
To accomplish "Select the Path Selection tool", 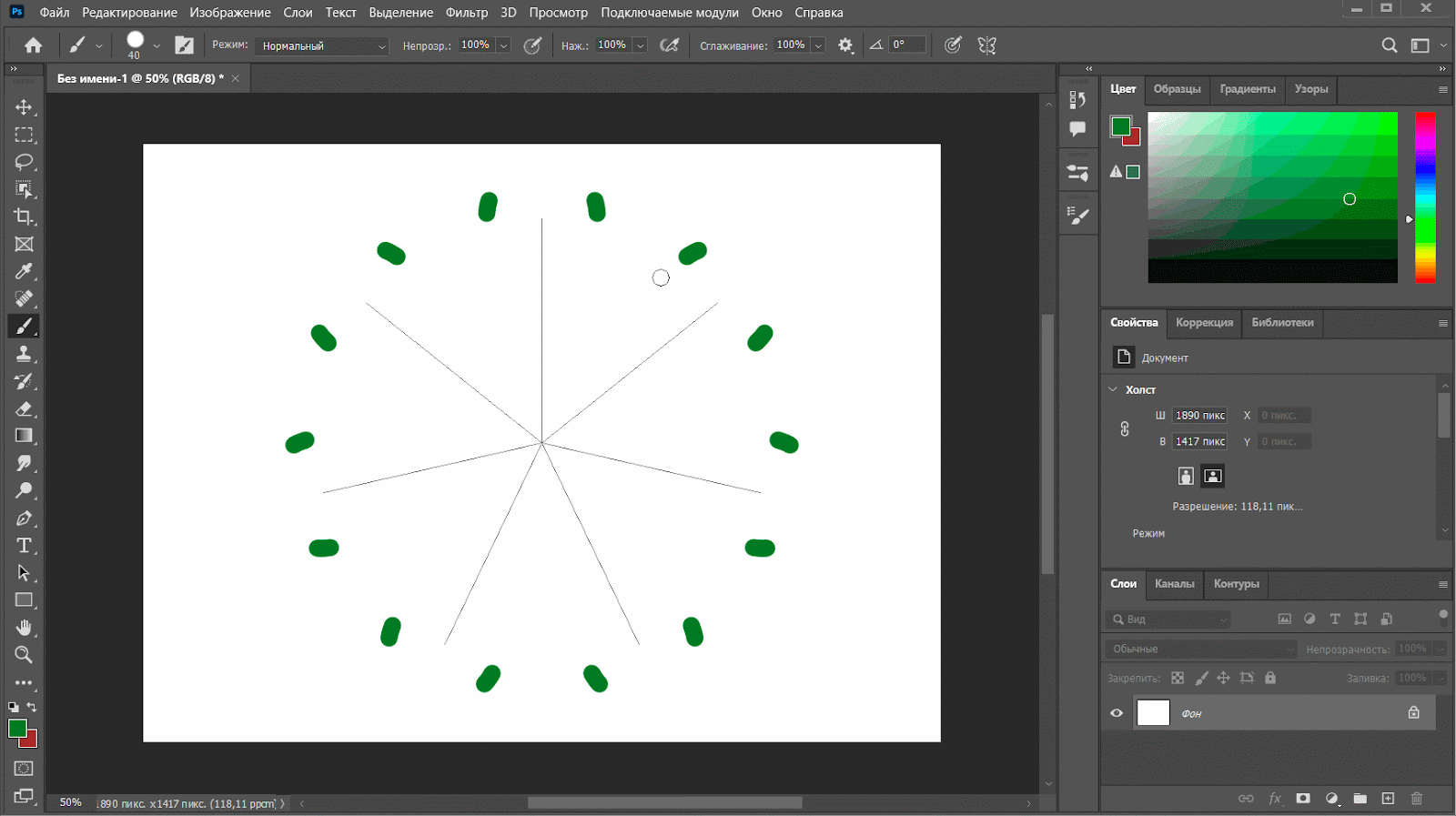I will (24, 573).
